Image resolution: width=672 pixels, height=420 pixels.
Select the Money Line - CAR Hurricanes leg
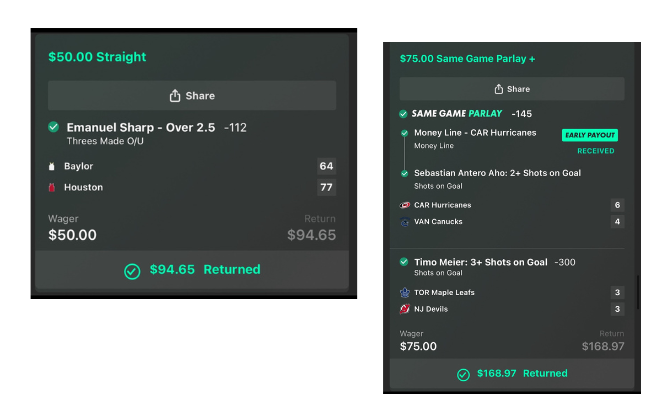click(x=475, y=133)
